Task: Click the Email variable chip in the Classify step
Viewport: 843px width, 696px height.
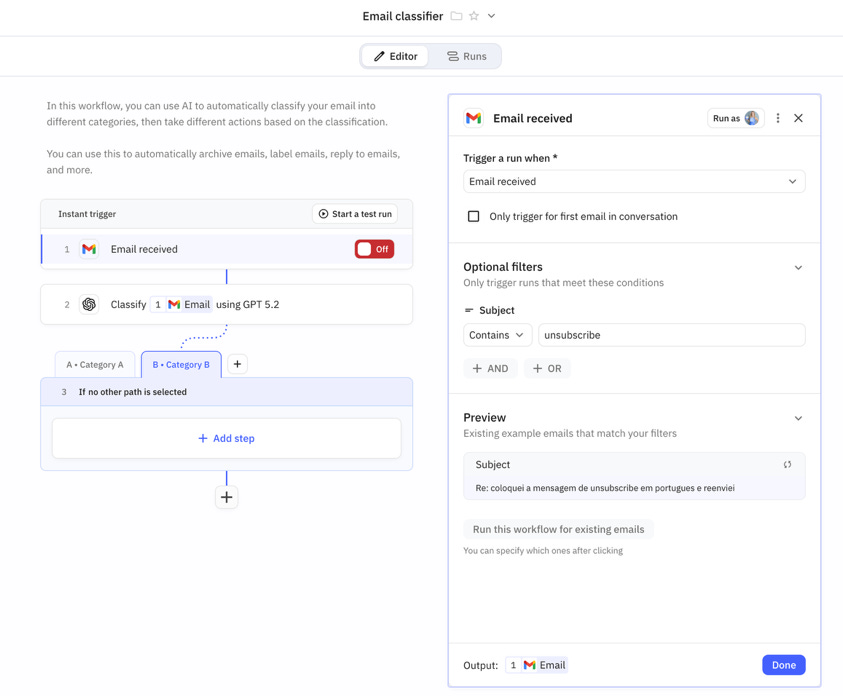Action: pyautogui.click(x=181, y=305)
